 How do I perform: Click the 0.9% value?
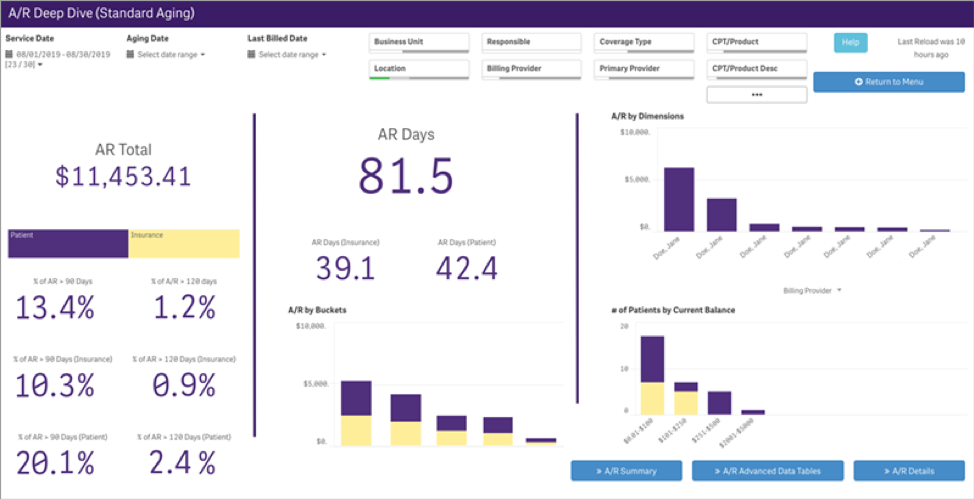click(x=184, y=385)
